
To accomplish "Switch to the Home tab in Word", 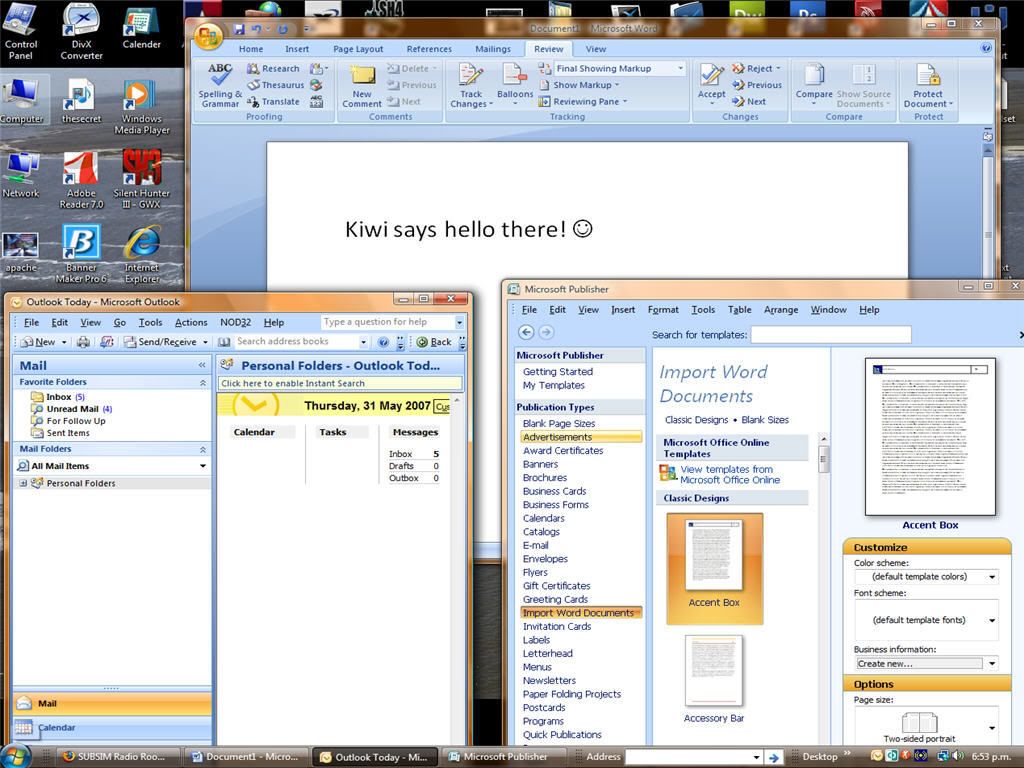I will (251, 49).
